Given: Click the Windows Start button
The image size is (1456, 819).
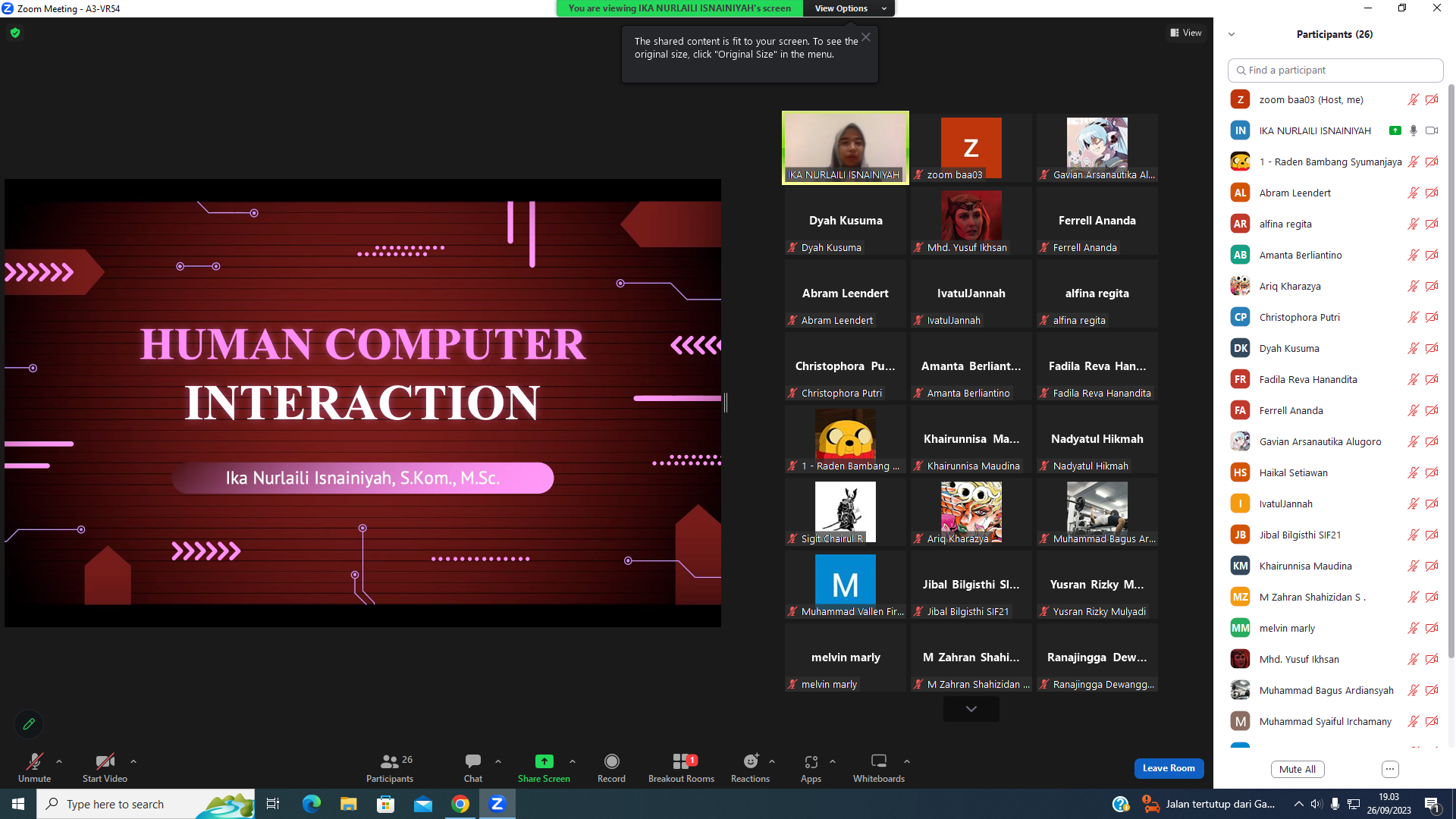Looking at the screenshot, I should click(18, 804).
